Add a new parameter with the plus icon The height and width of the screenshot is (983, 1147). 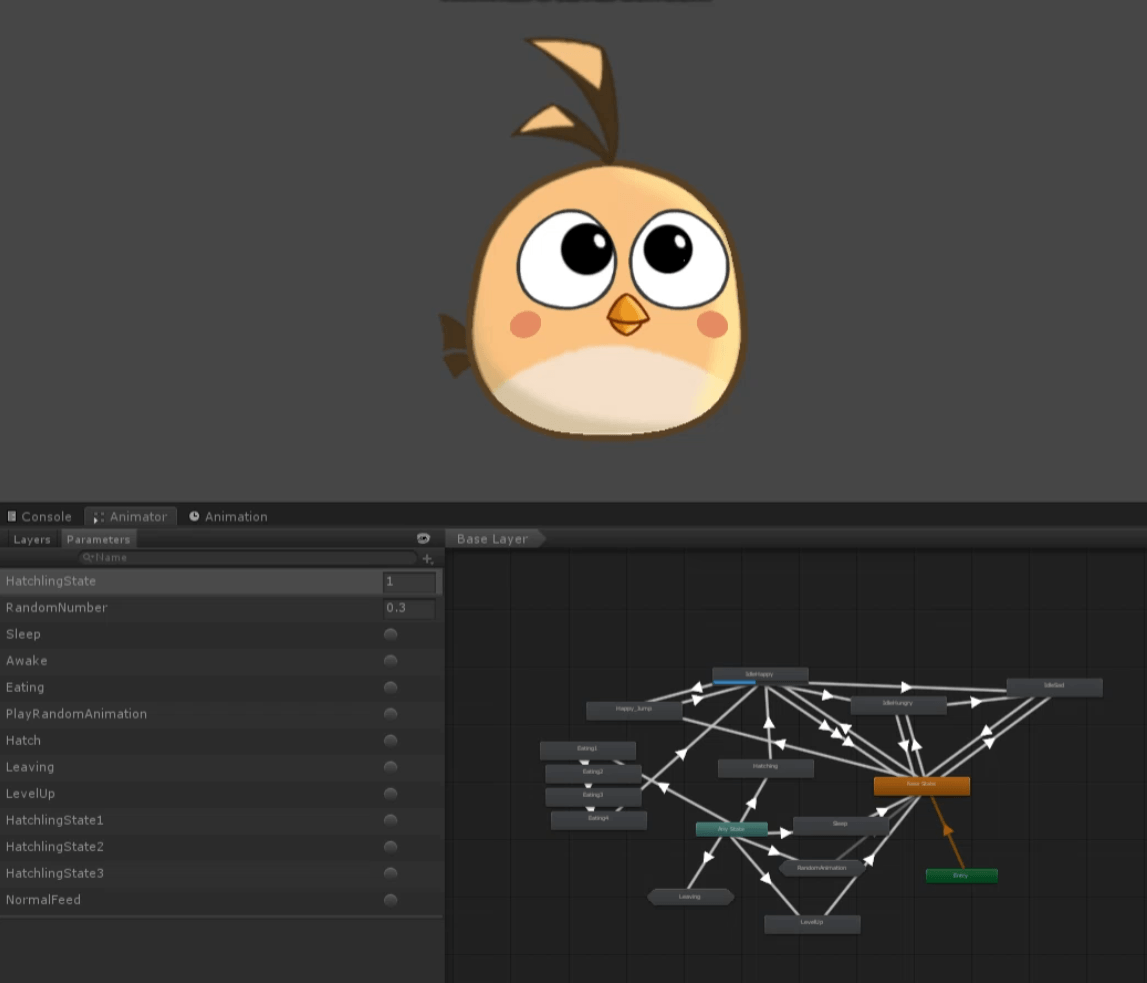[428, 557]
